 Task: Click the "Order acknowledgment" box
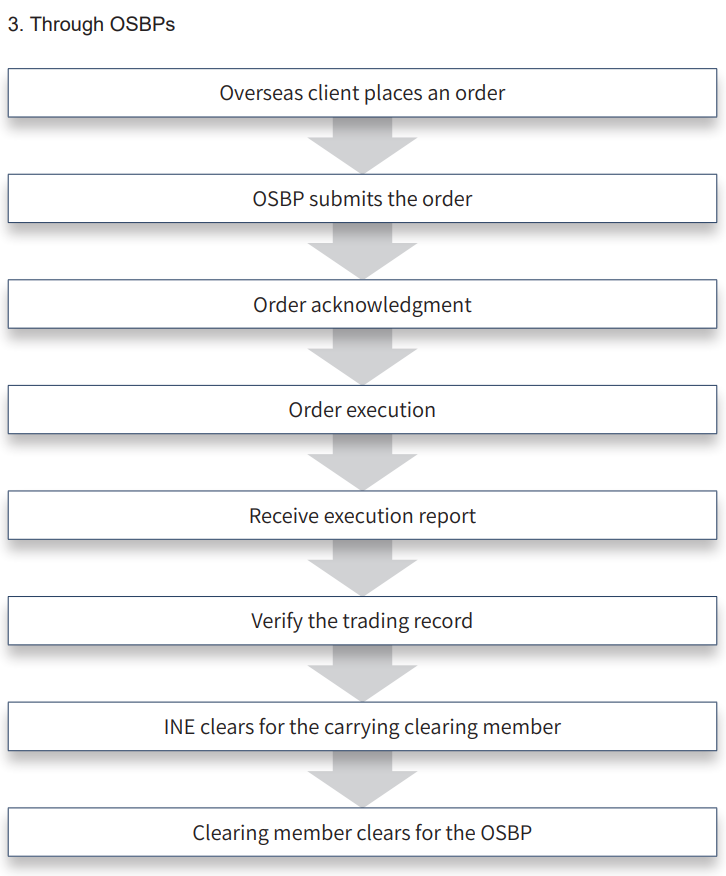(x=362, y=305)
